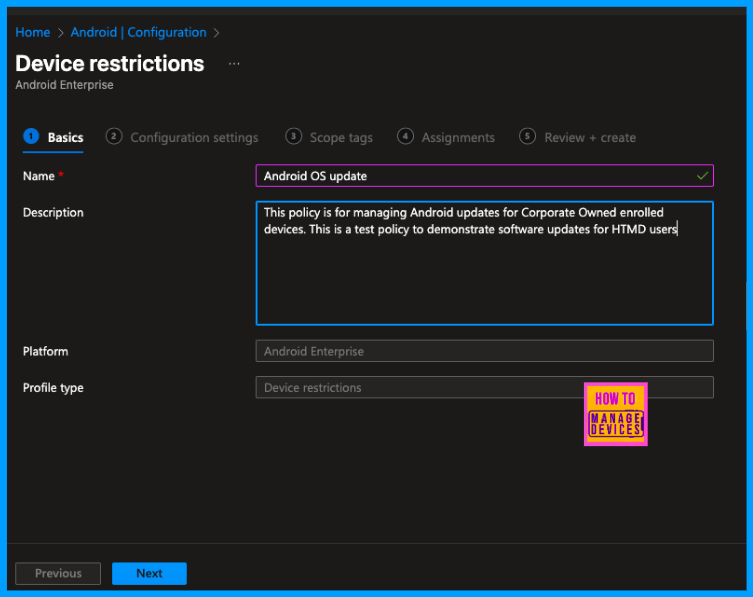Click the step 1 circle icon
The height and width of the screenshot is (597, 753).
coord(31,136)
